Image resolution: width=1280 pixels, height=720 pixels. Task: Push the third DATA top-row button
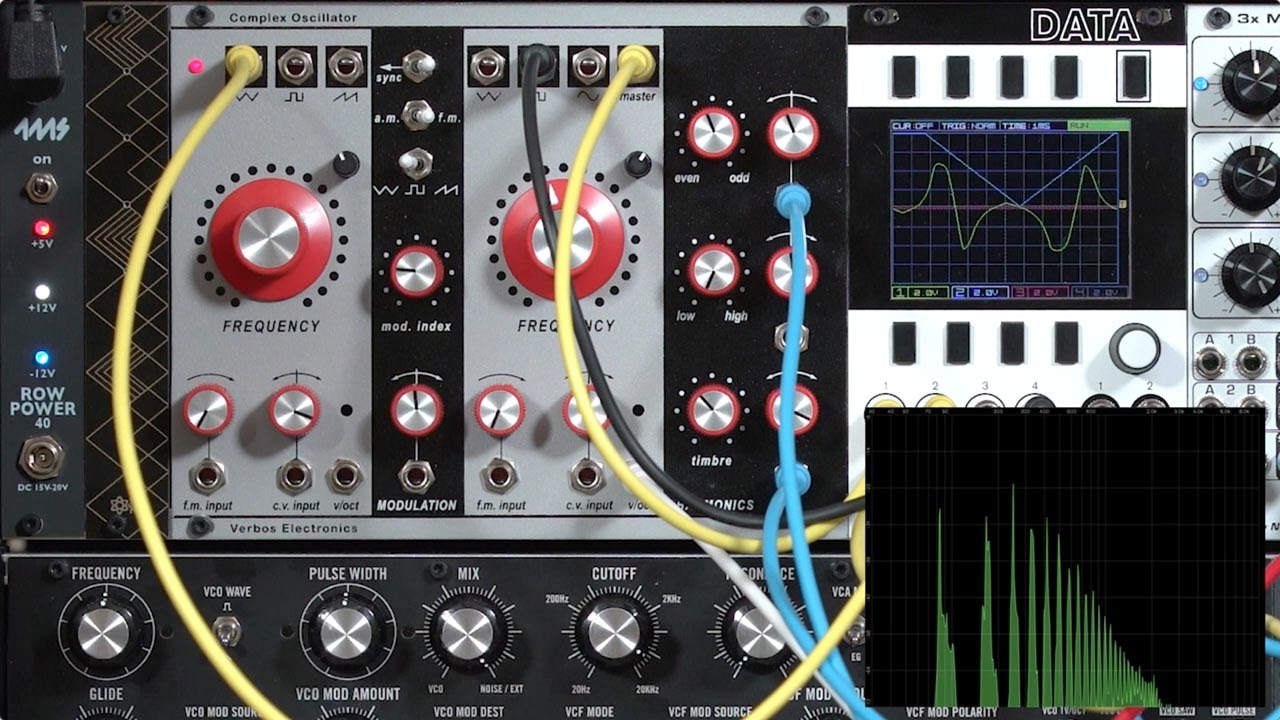pyautogui.click(x=1012, y=77)
